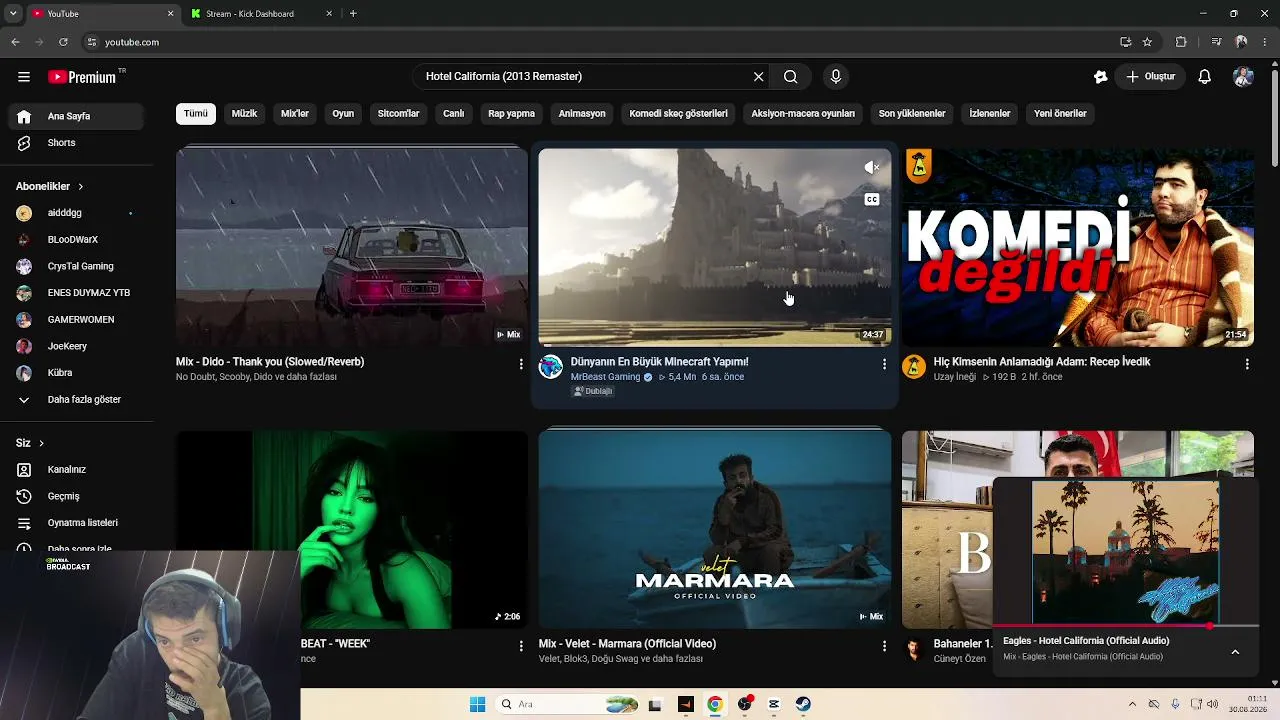
Task: Open more options for the Dido mix
Action: click(x=521, y=365)
